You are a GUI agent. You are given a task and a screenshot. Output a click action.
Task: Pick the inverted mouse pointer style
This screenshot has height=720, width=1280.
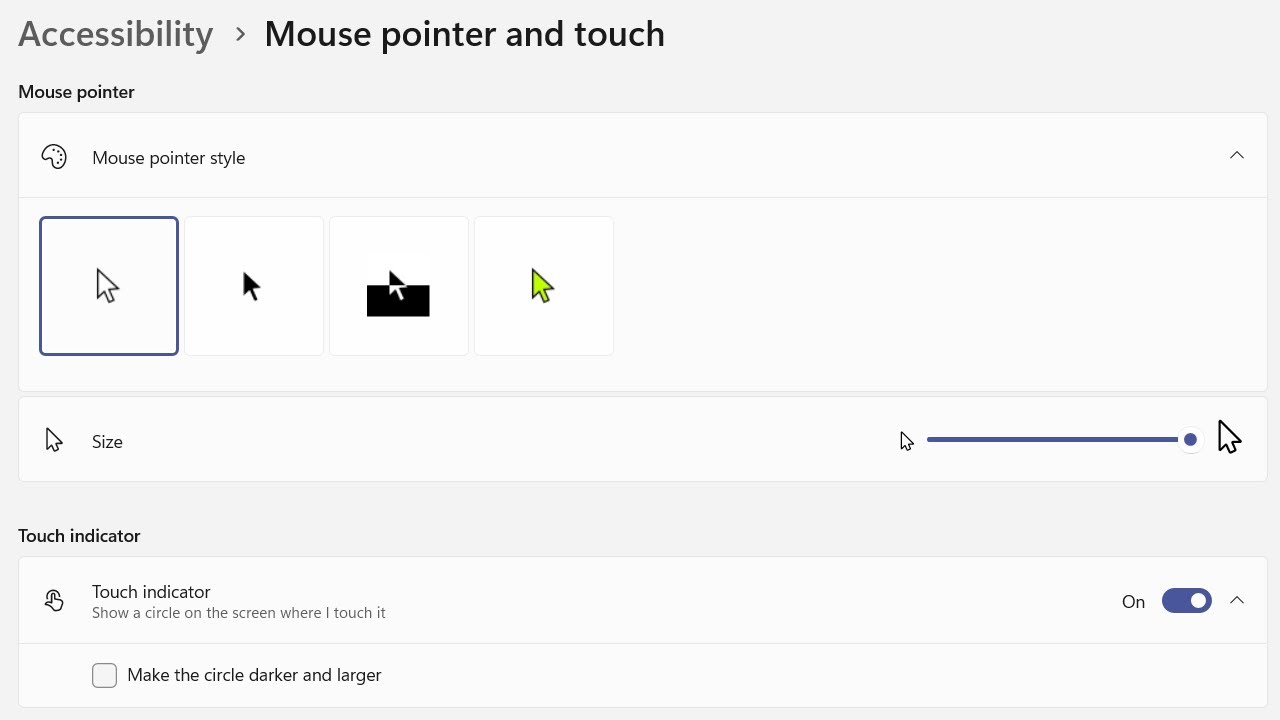point(399,286)
